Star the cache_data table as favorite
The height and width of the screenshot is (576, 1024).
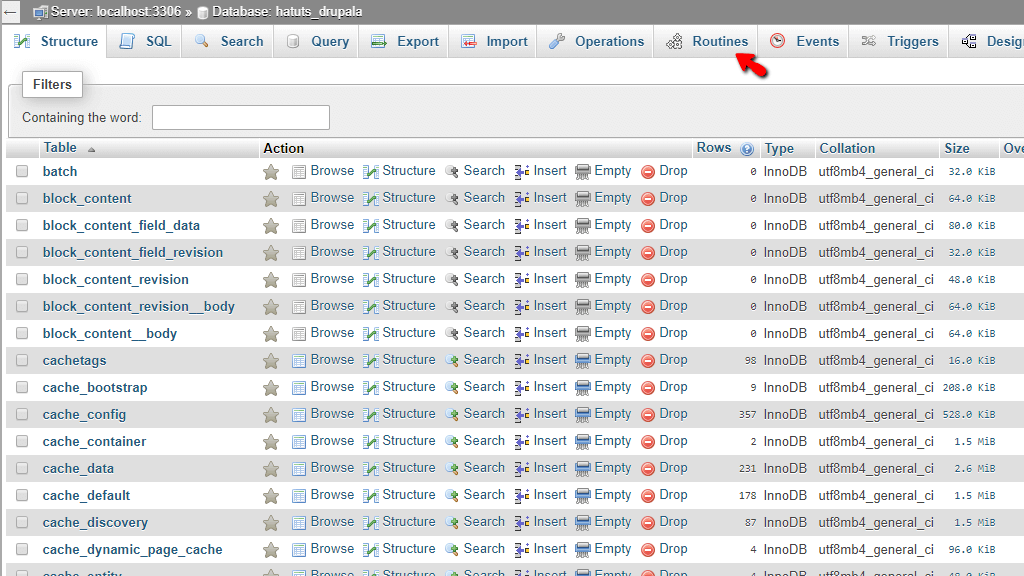click(271, 469)
